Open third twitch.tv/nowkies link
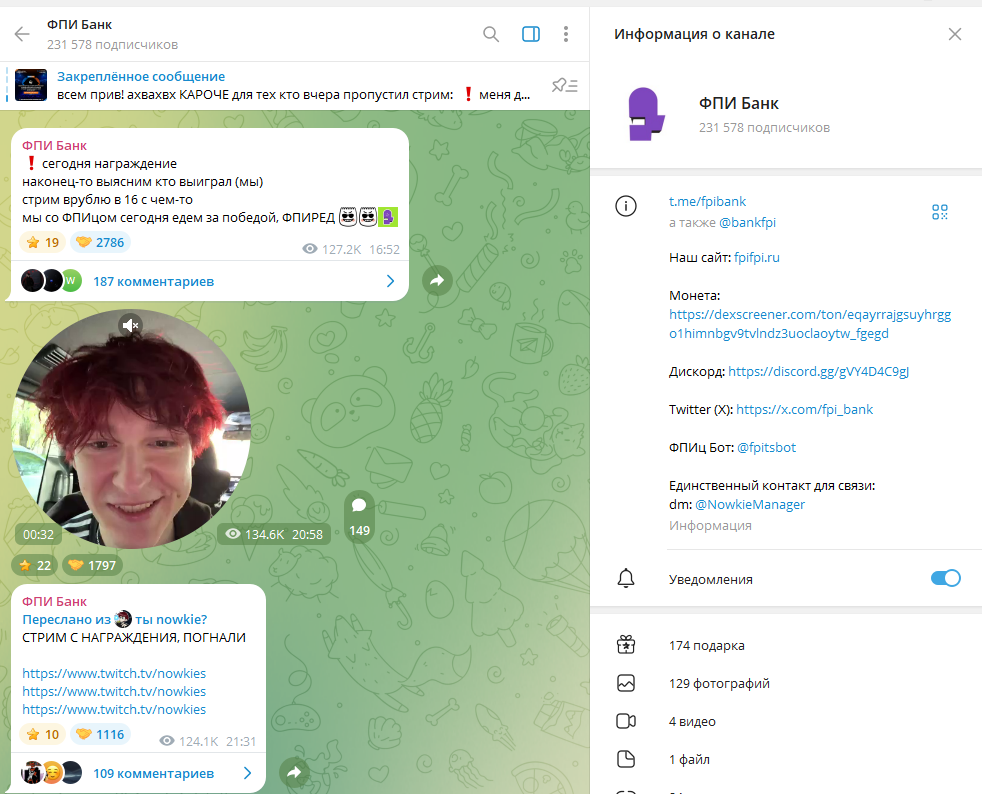The image size is (982, 794). click(114, 709)
